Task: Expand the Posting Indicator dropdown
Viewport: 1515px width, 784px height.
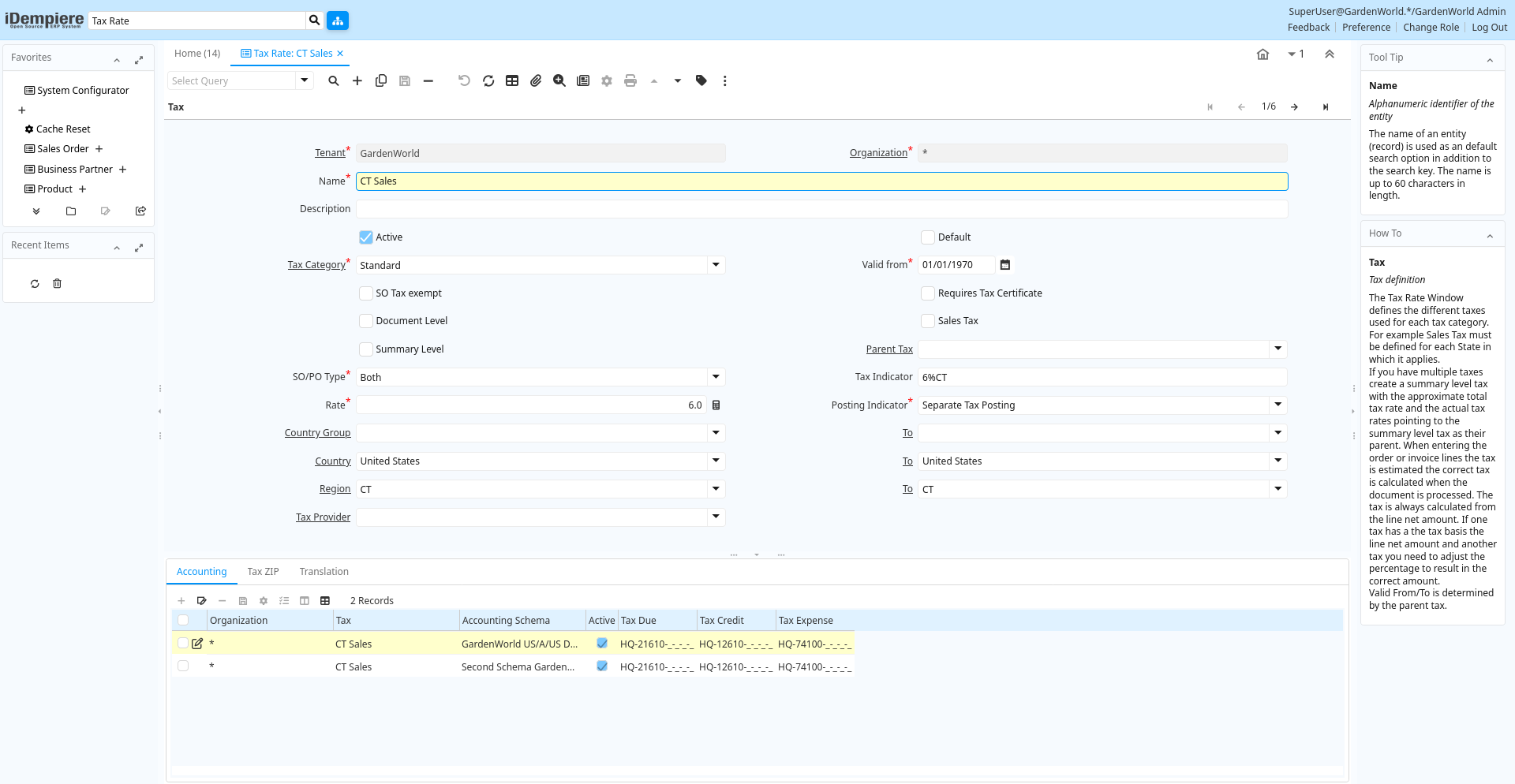Action: click(1277, 405)
